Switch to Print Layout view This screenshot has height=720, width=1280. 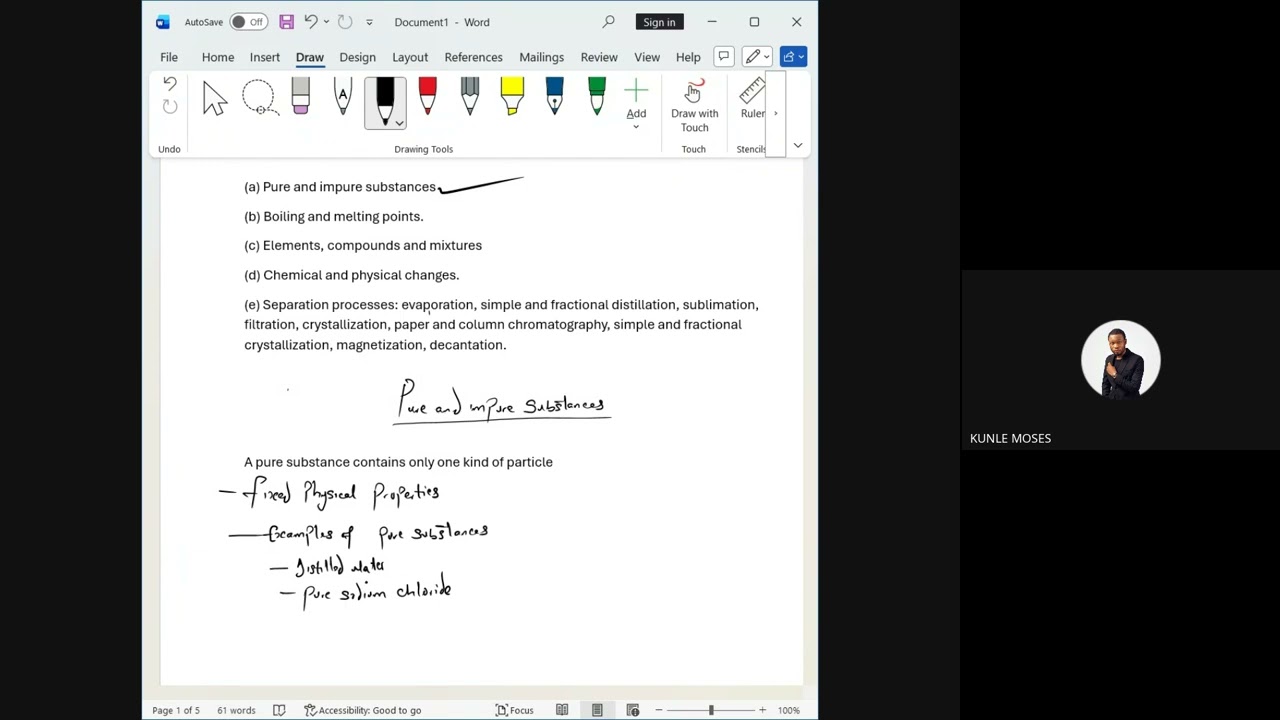pyautogui.click(x=597, y=710)
